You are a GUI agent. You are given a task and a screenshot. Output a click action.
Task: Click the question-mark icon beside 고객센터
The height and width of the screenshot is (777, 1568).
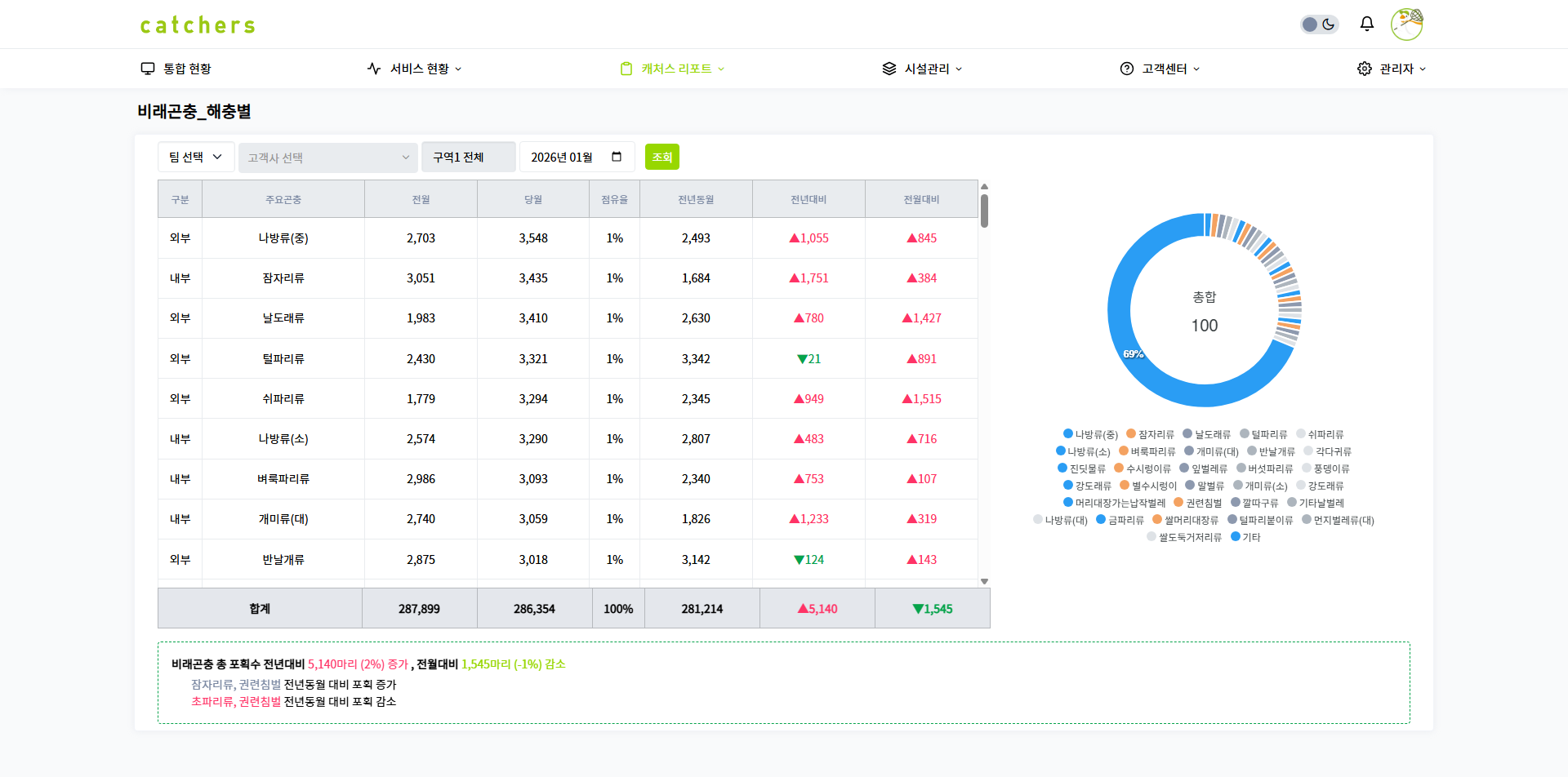point(1127,69)
